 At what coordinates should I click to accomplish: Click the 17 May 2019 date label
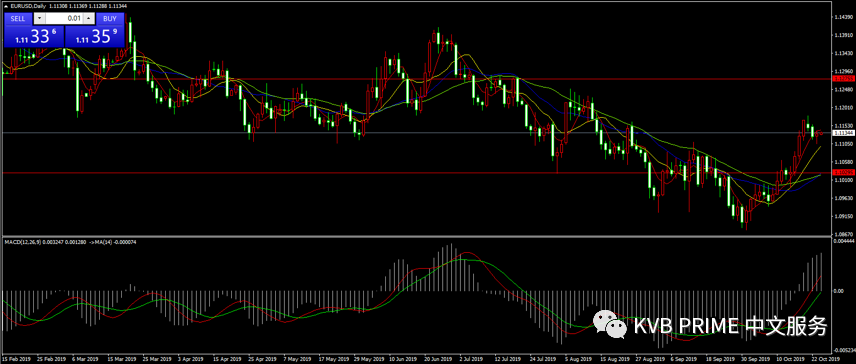tap(334, 360)
